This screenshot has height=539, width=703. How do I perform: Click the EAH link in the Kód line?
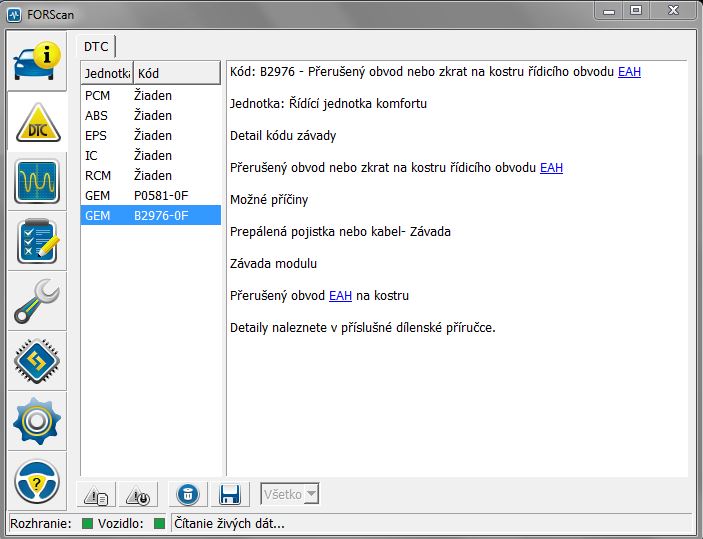click(629, 72)
